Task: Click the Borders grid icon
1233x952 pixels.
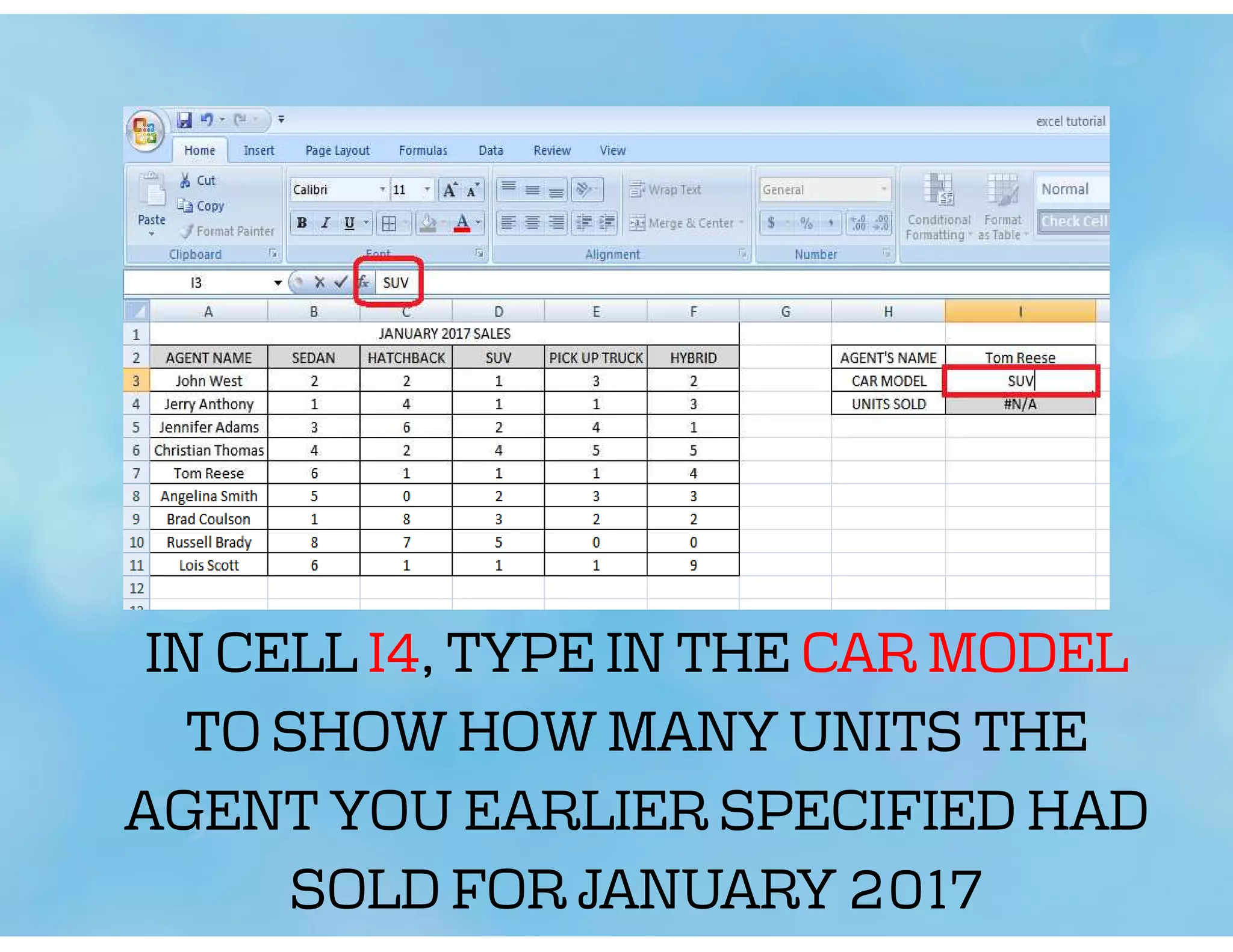Action: click(389, 224)
